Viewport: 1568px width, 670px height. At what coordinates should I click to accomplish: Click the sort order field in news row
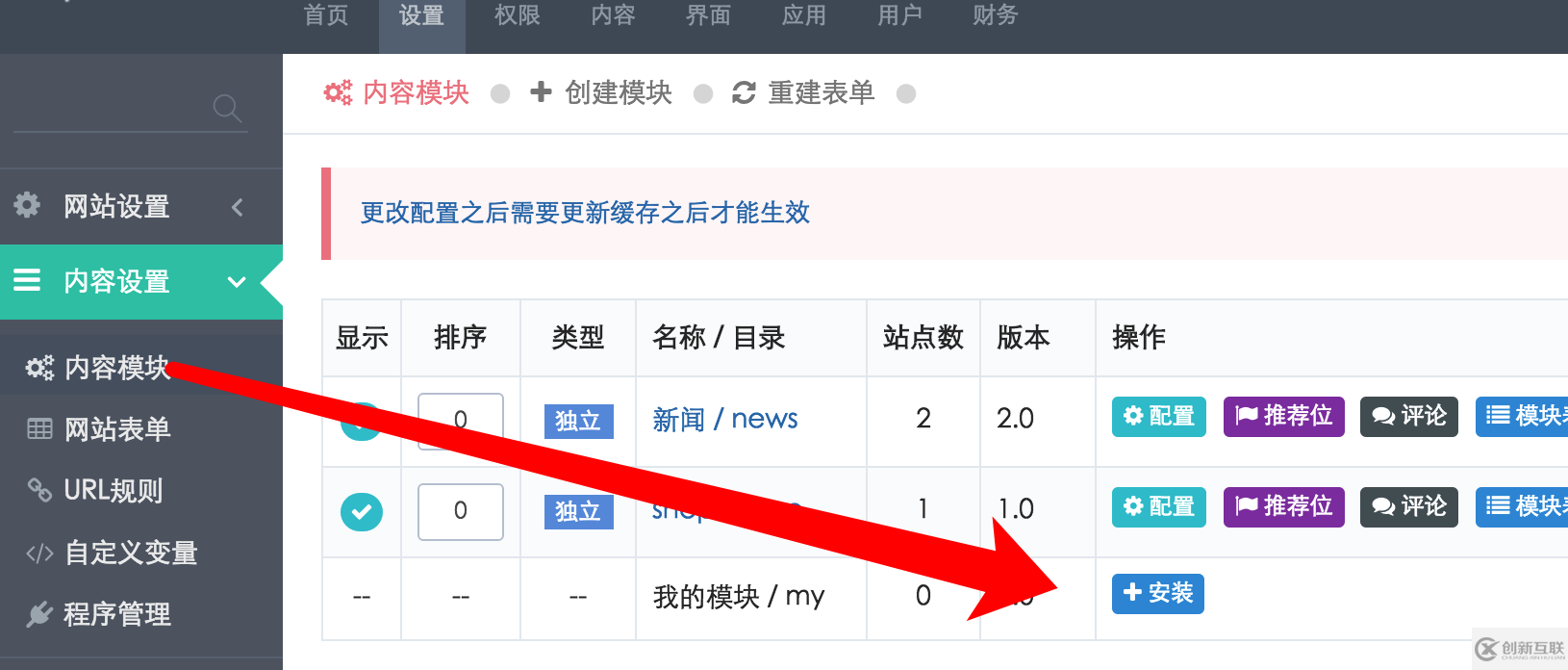pos(461,421)
